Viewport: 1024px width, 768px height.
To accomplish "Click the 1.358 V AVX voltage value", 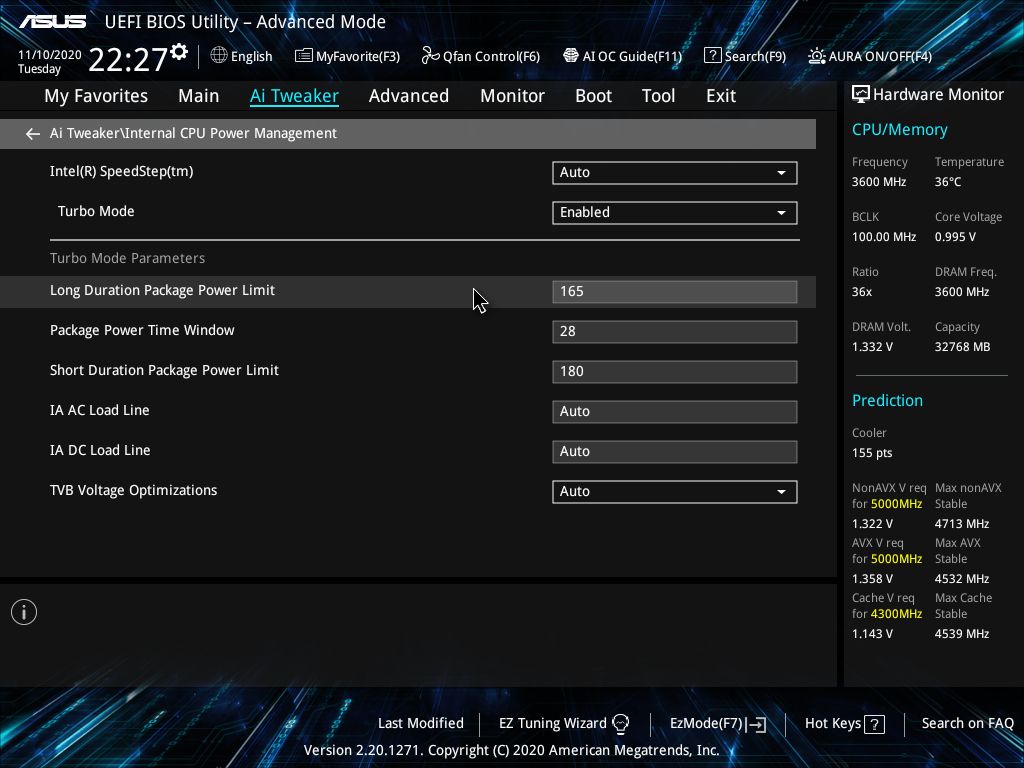I will pos(872,579).
